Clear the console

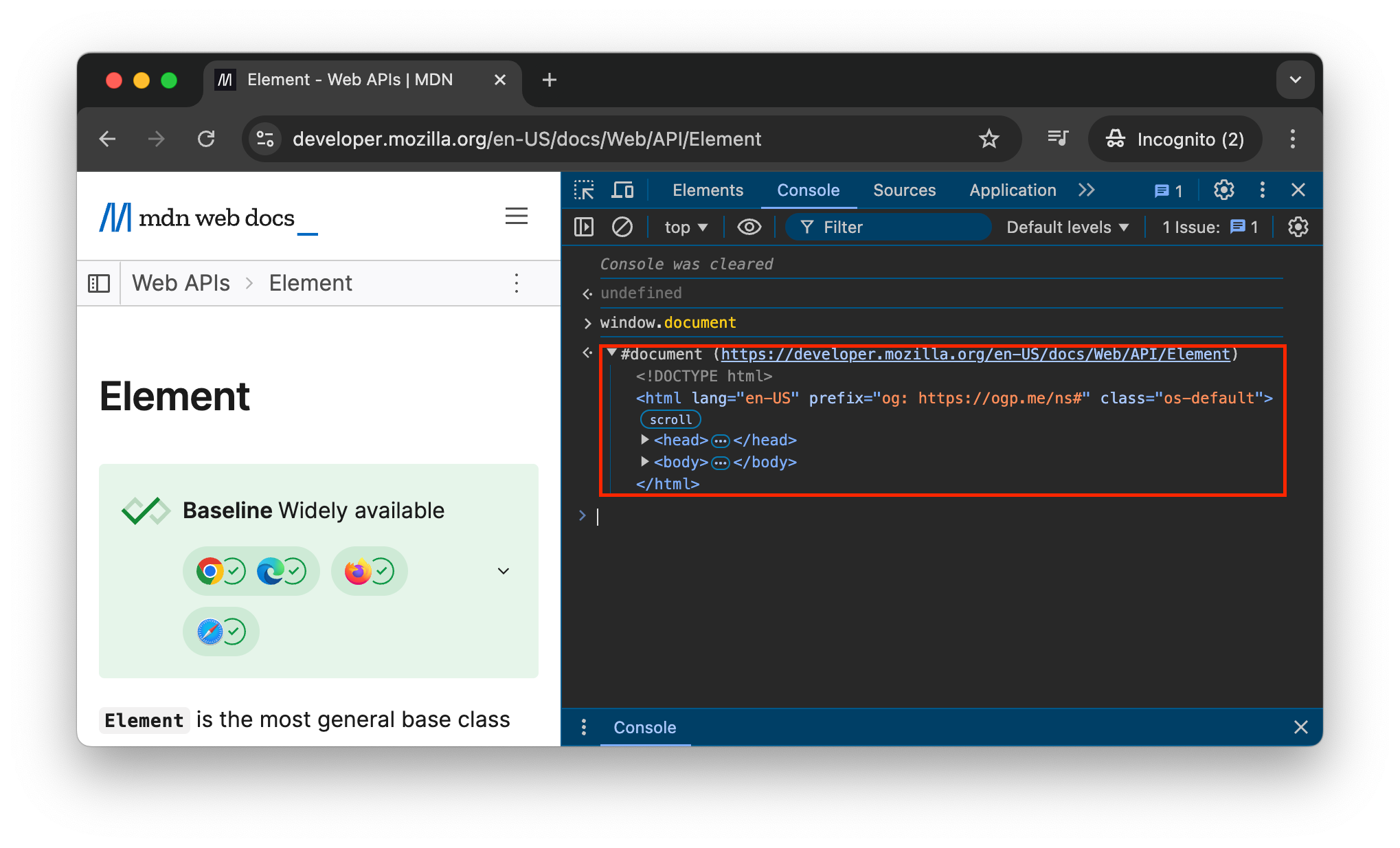click(x=622, y=227)
